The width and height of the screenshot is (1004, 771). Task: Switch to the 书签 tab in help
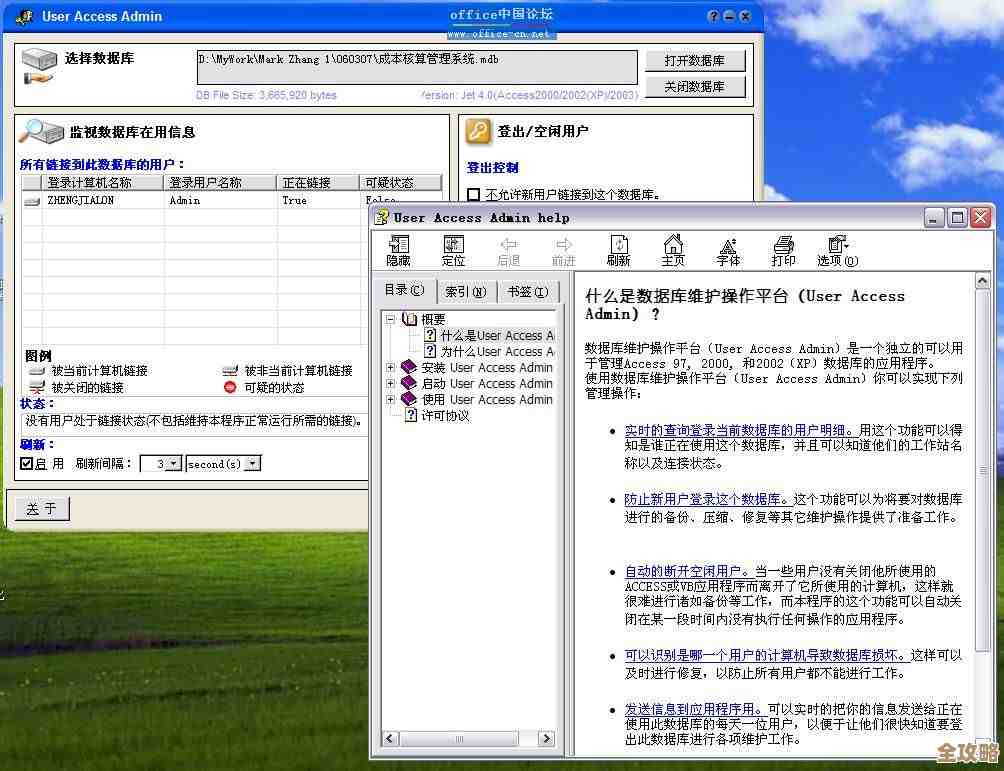pos(526,291)
